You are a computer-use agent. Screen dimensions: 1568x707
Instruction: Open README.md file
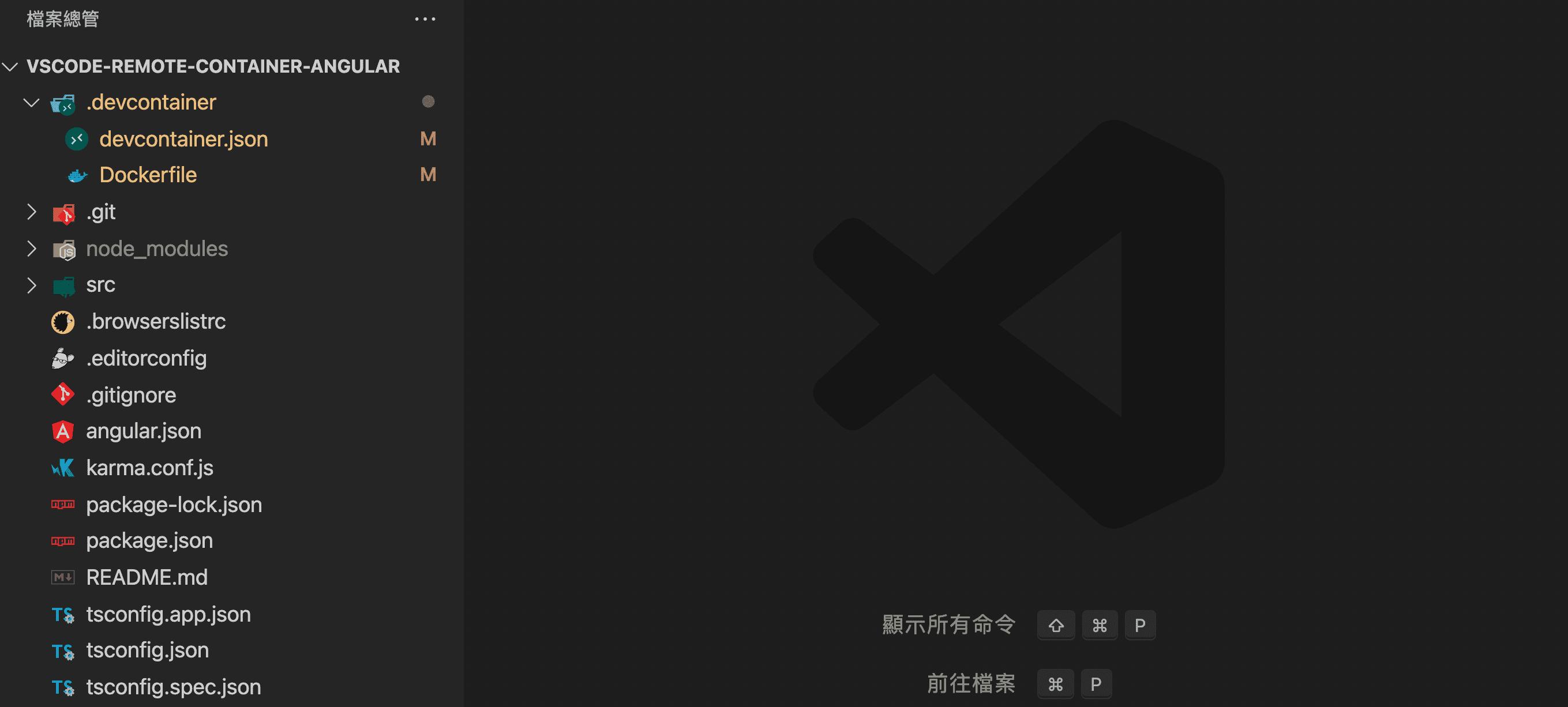[x=147, y=577]
